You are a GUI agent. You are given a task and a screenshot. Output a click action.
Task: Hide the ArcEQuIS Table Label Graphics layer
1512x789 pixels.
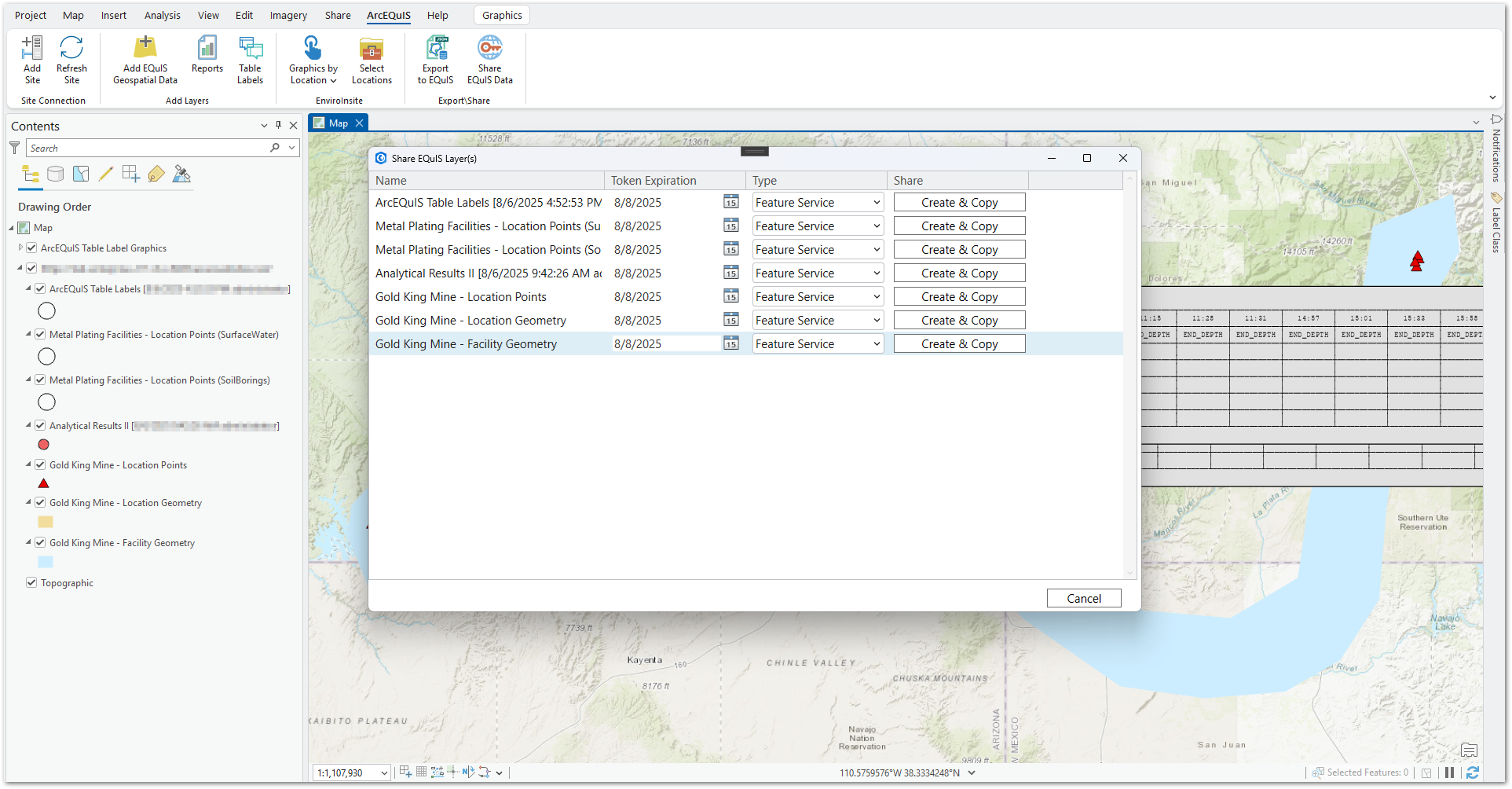pyautogui.click(x=31, y=248)
